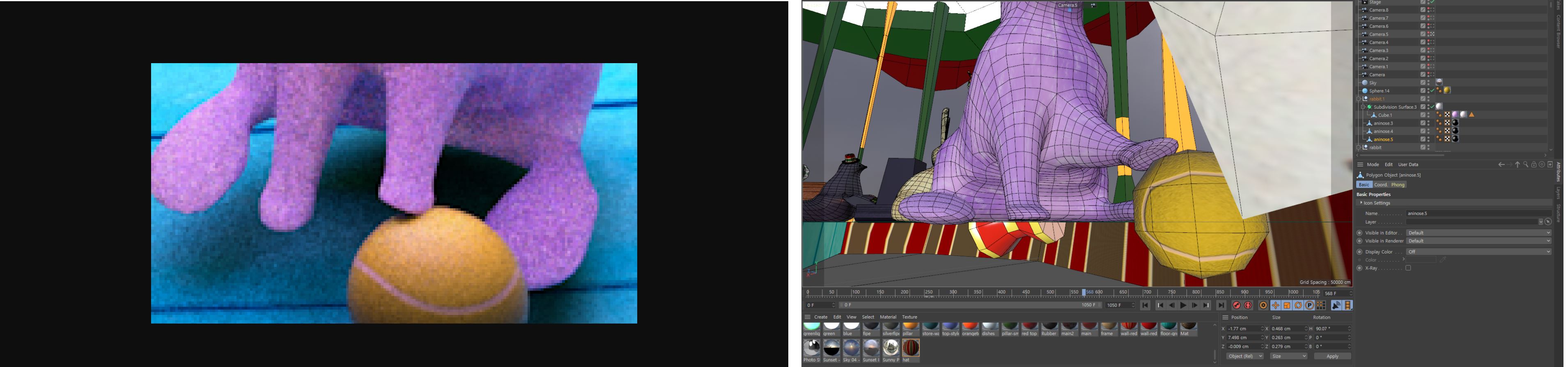Click the Apply button in Coordinates
This screenshot has width=1568, height=367.
[1332, 356]
